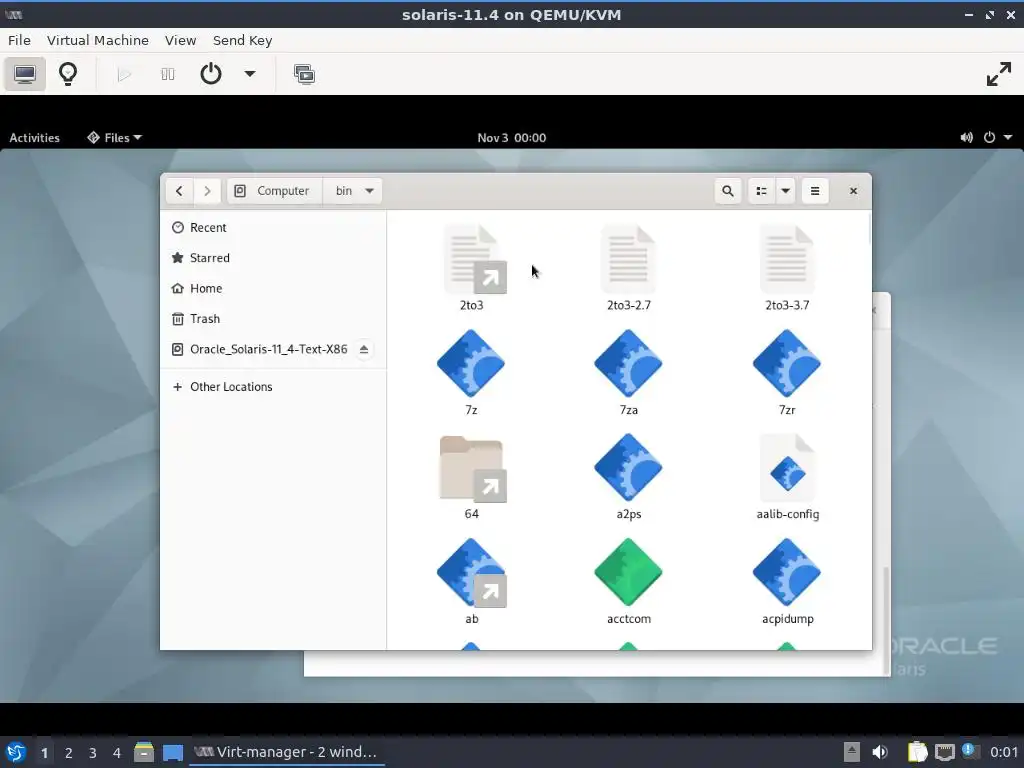Open the bin path dropdown

353,191
